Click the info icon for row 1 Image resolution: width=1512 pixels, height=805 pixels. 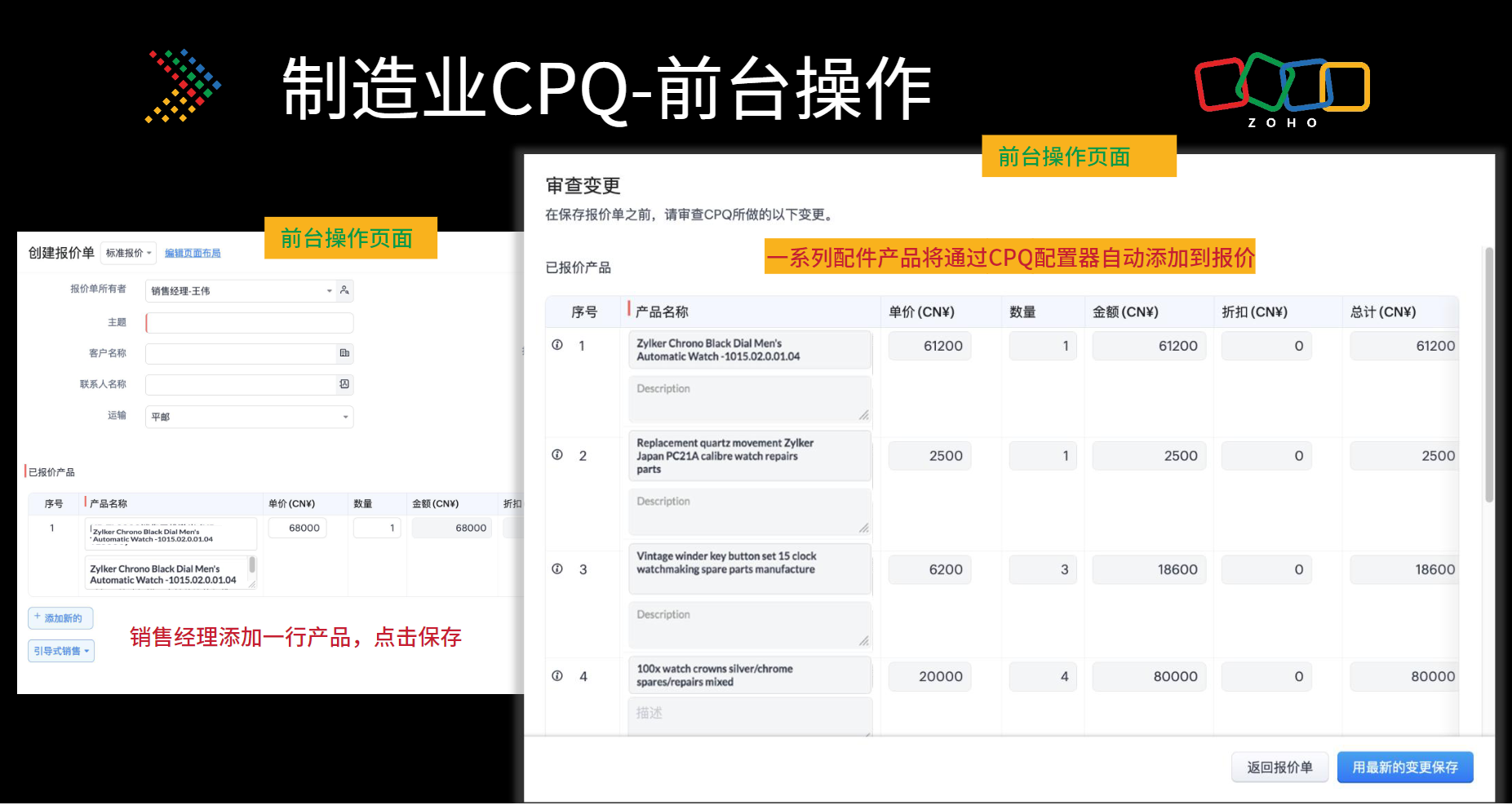point(557,345)
